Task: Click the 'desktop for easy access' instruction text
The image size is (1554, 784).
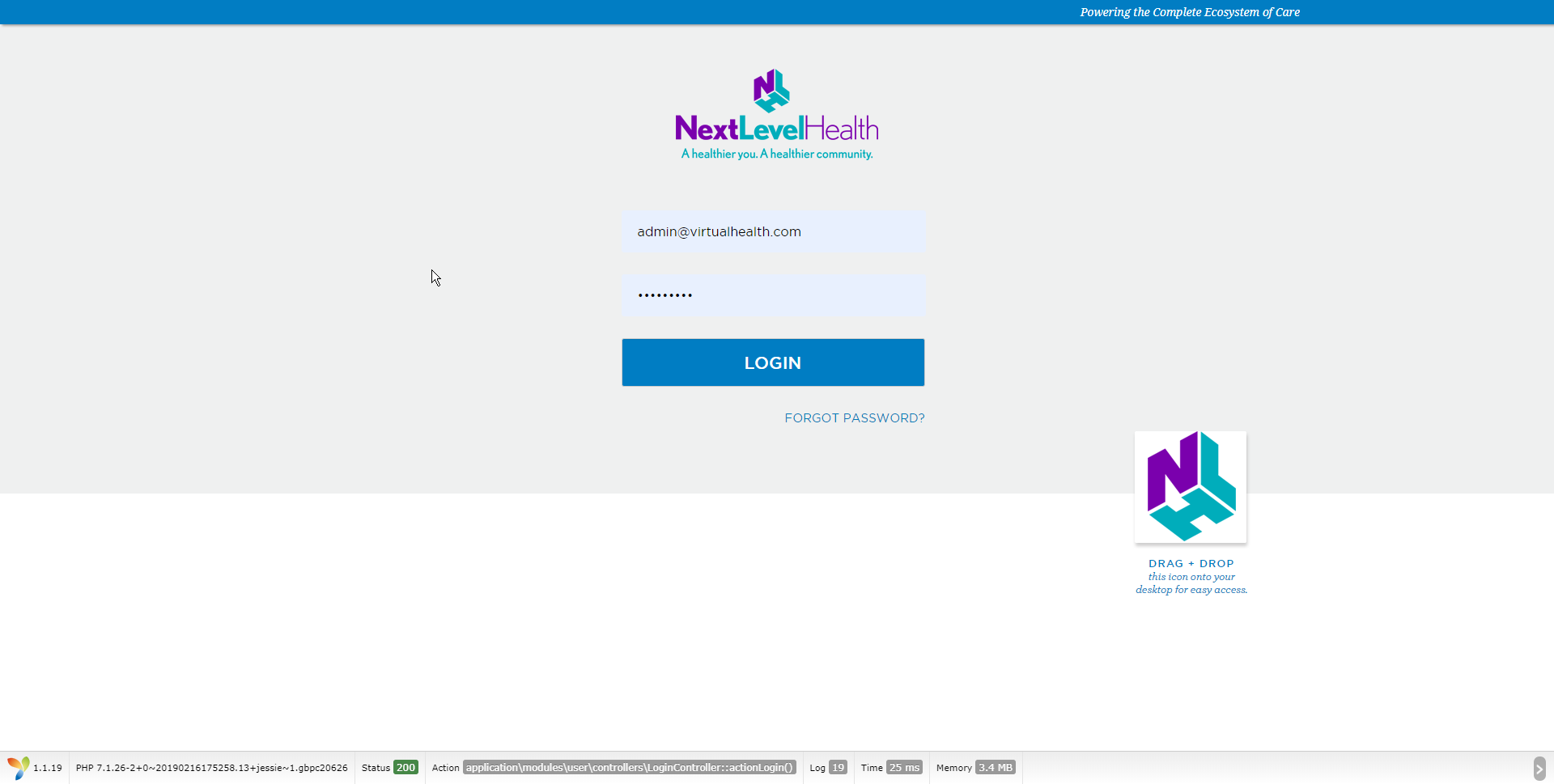Action: [x=1191, y=590]
